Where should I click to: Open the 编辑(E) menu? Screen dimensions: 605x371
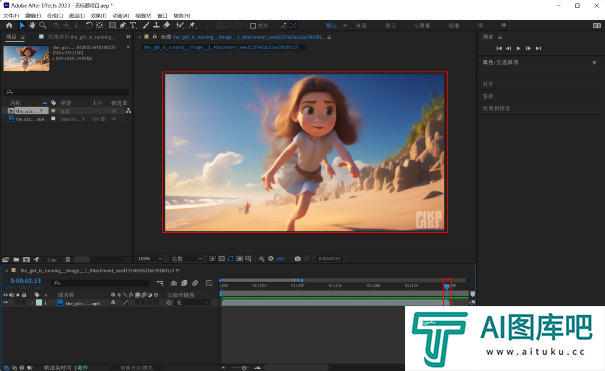pyautogui.click(x=33, y=15)
